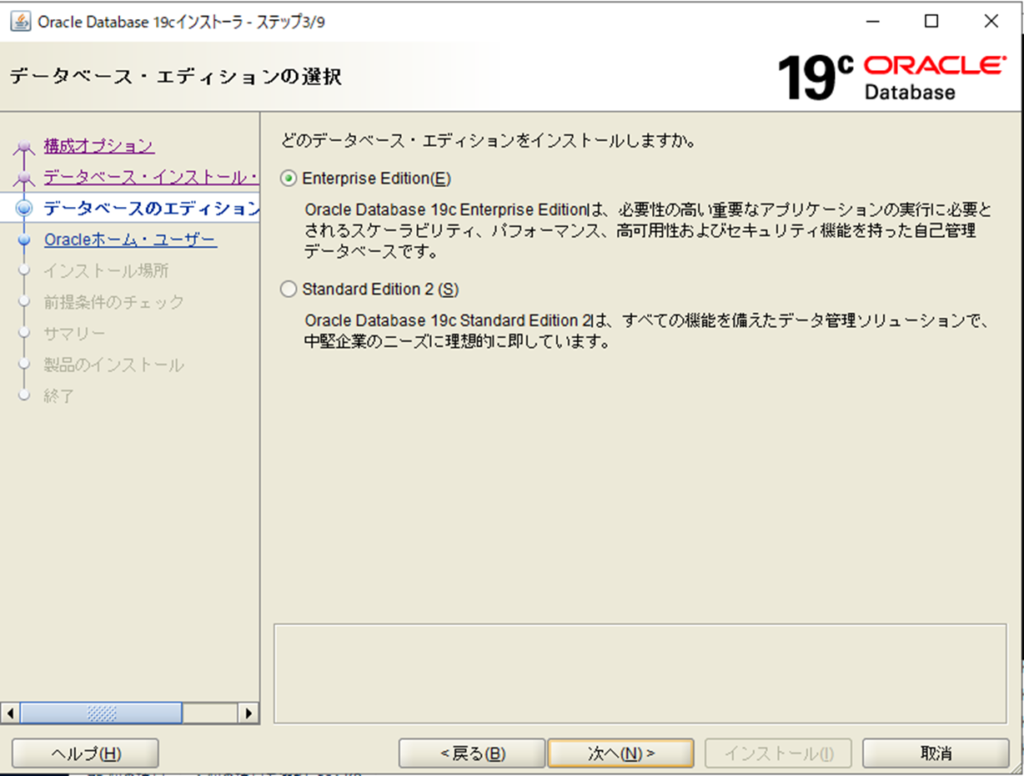Click the empty message area at bottom
Viewport: 1024px width, 776px height.
pyautogui.click(x=639, y=673)
